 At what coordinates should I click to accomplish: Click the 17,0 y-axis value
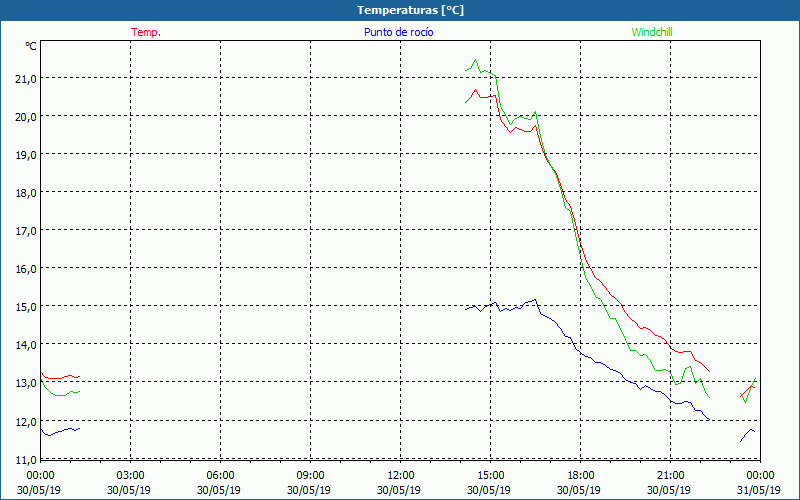coord(26,231)
